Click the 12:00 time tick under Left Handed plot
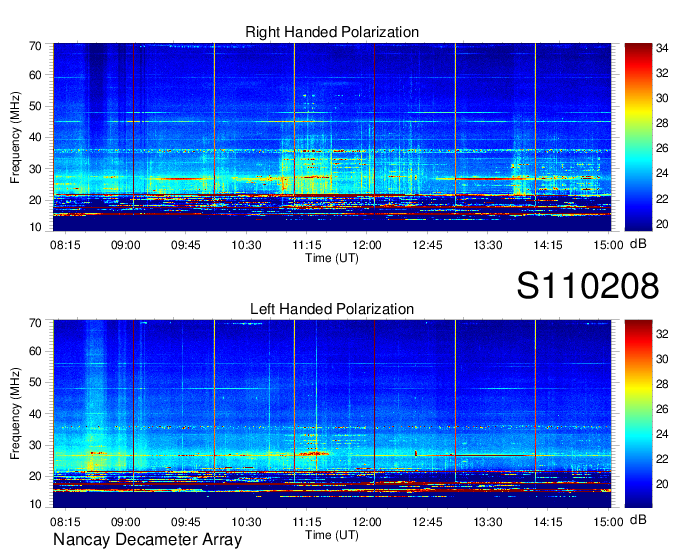The height and width of the screenshot is (552, 680). (367, 522)
